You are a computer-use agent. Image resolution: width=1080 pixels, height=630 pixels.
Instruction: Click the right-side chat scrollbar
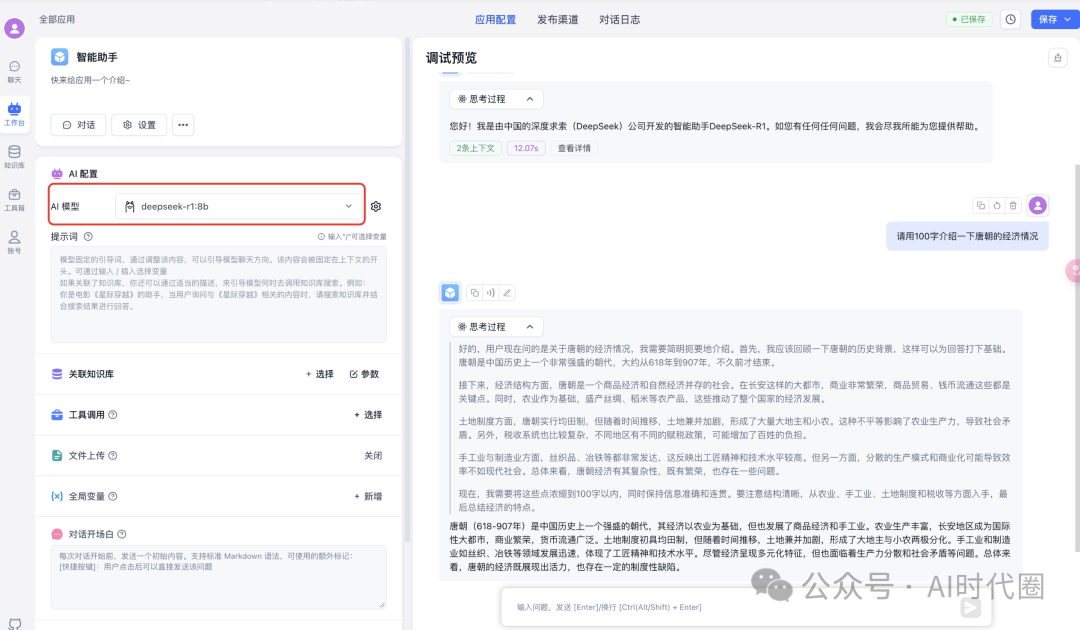tap(1077, 358)
